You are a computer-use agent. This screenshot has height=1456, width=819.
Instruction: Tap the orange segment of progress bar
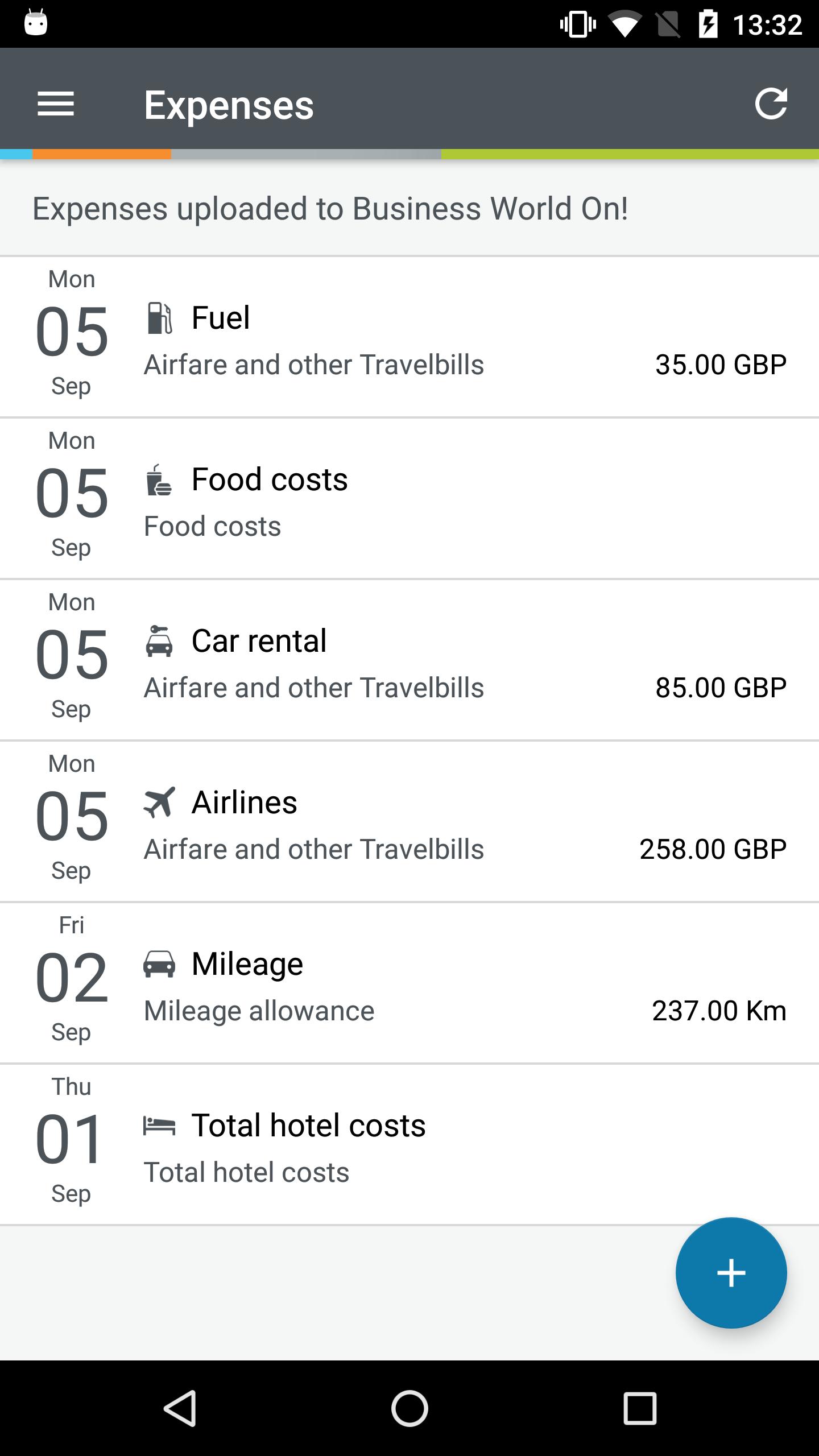[102, 154]
